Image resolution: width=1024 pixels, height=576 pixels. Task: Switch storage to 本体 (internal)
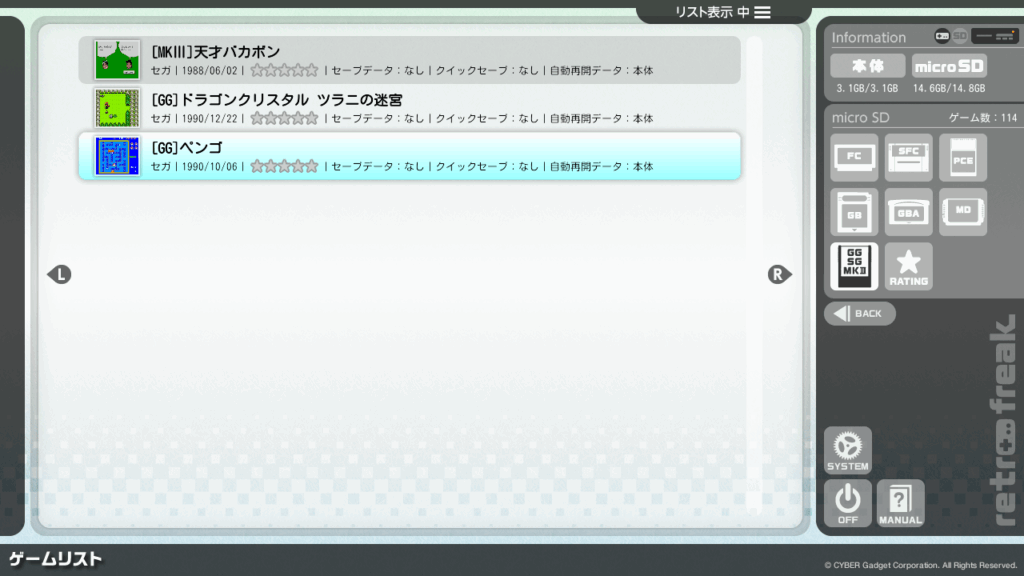coord(867,66)
